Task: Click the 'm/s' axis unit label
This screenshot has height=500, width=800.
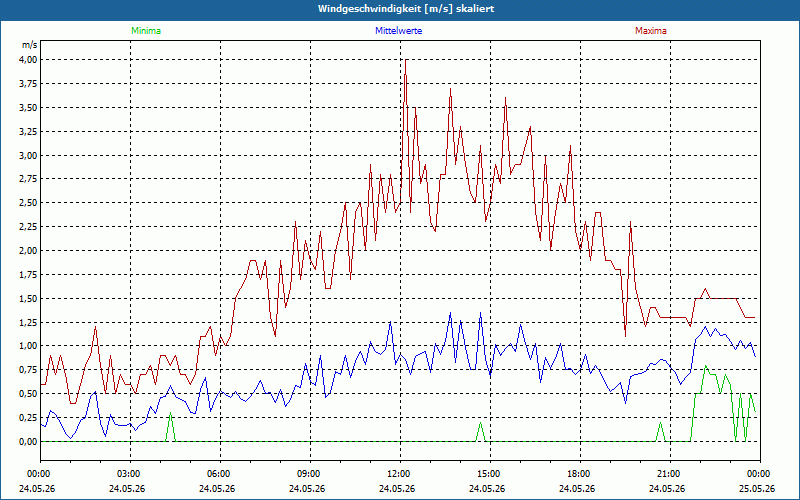Action: pos(29,45)
